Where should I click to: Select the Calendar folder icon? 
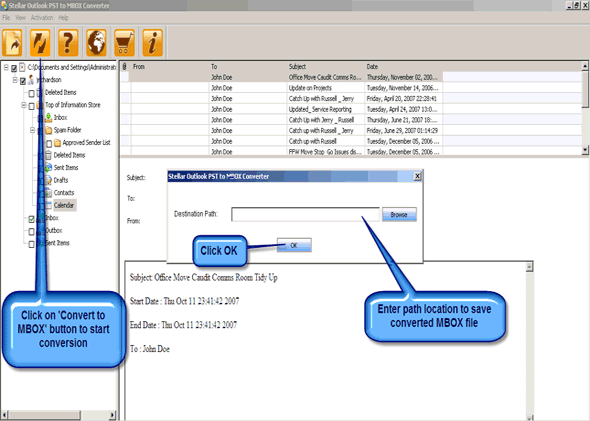click(x=48, y=205)
